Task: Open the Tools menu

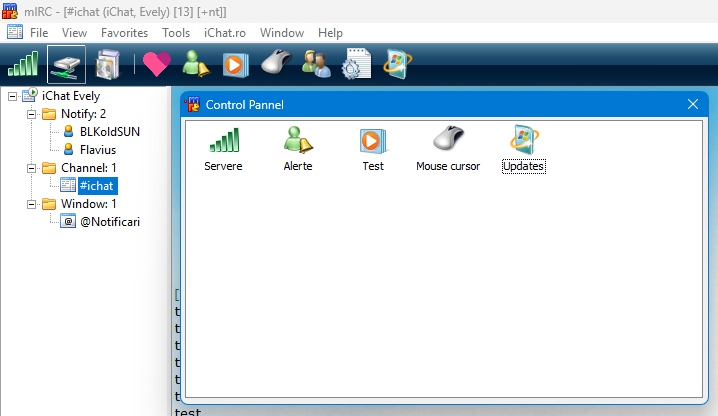Action: coord(176,33)
